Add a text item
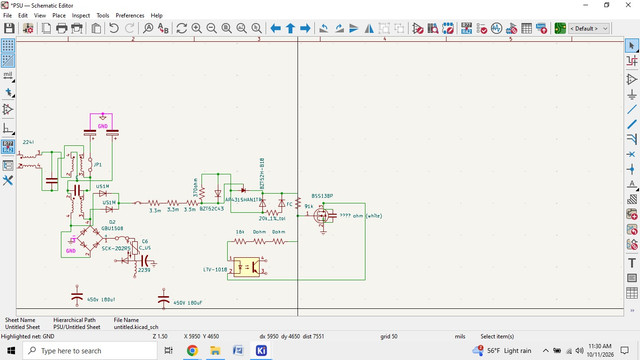The image size is (640, 360). click(x=632, y=263)
